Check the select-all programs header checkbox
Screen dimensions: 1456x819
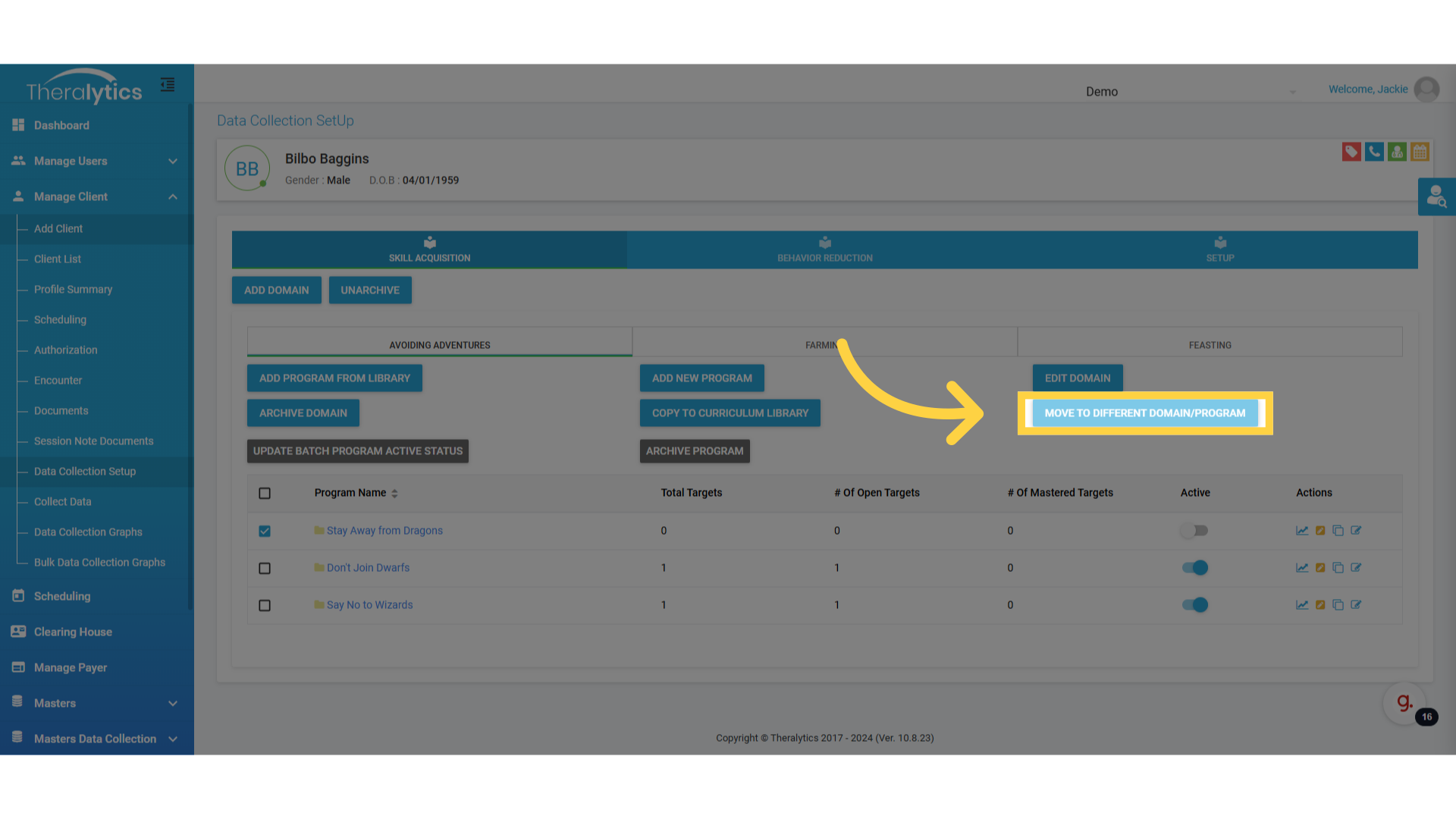tap(265, 494)
